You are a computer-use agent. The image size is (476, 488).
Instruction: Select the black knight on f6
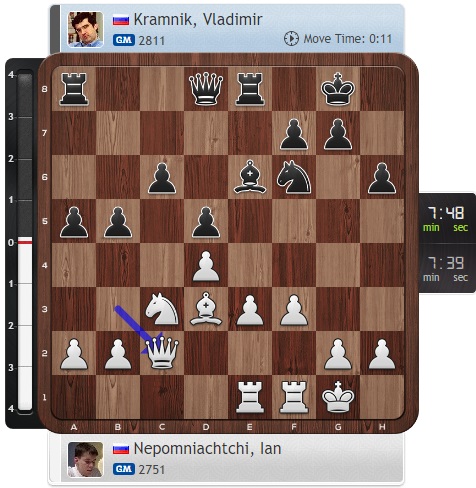tap(294, 177)
